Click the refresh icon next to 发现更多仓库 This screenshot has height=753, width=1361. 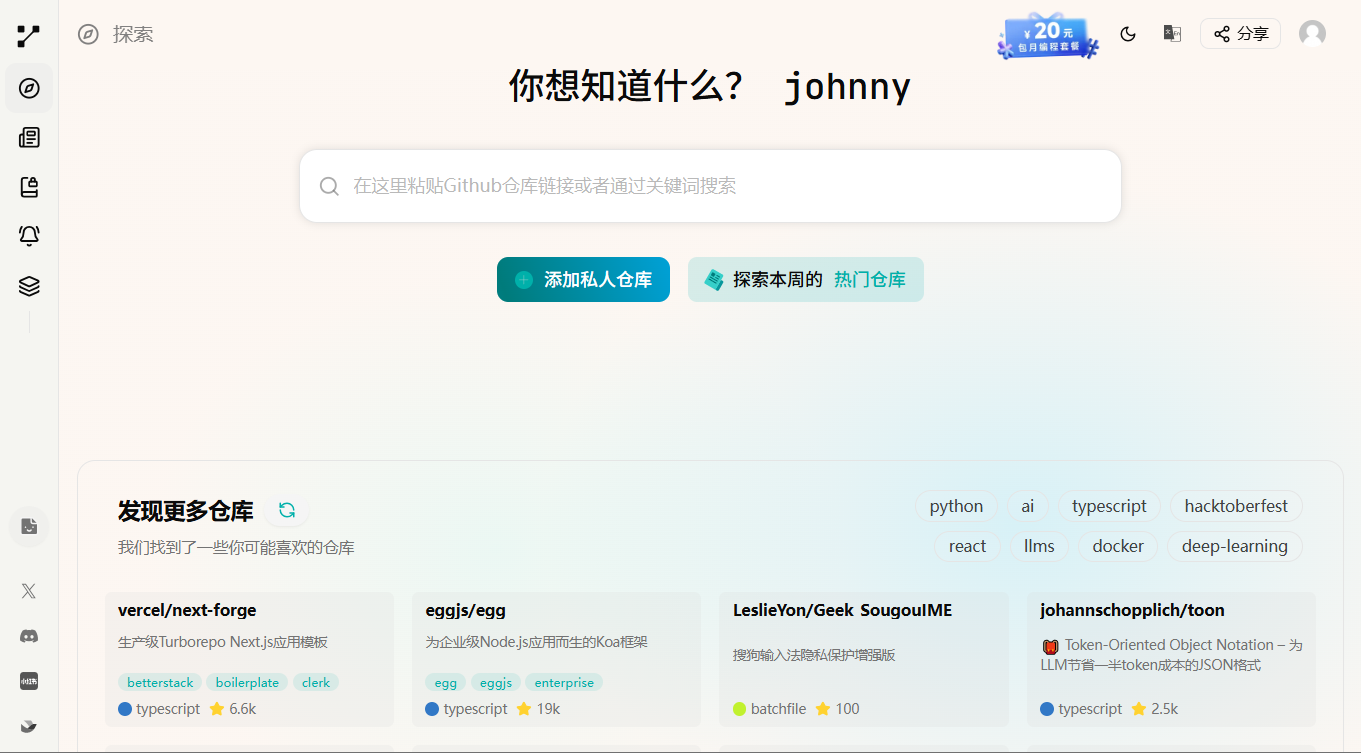point(287,510)
